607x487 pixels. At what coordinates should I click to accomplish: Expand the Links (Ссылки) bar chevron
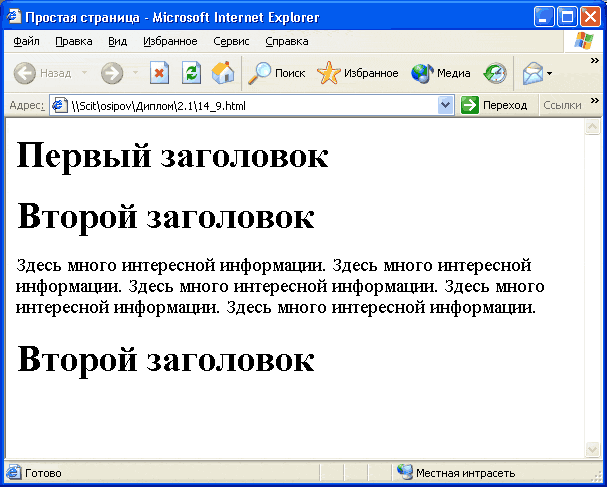pos(595,101)
